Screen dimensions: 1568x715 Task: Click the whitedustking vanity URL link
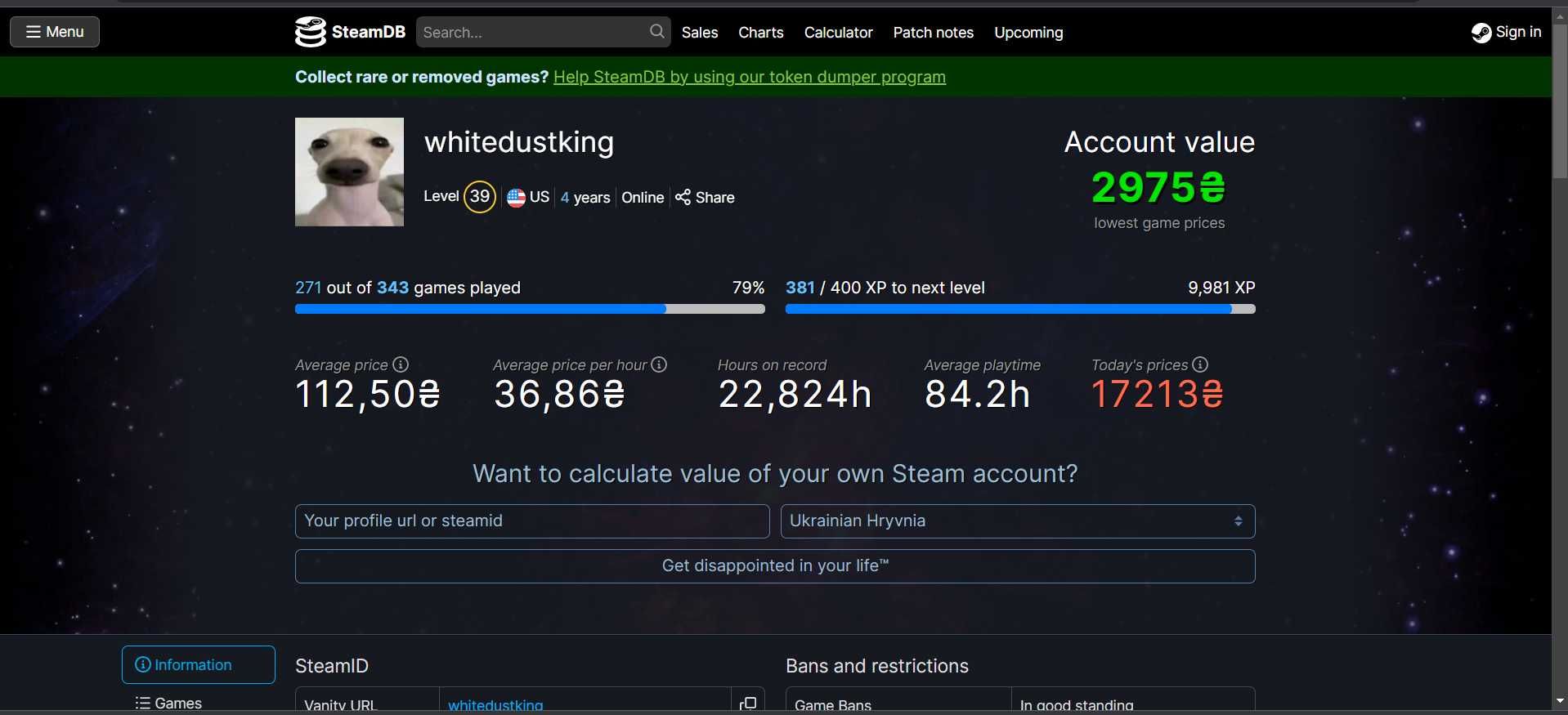click(495, 704)
